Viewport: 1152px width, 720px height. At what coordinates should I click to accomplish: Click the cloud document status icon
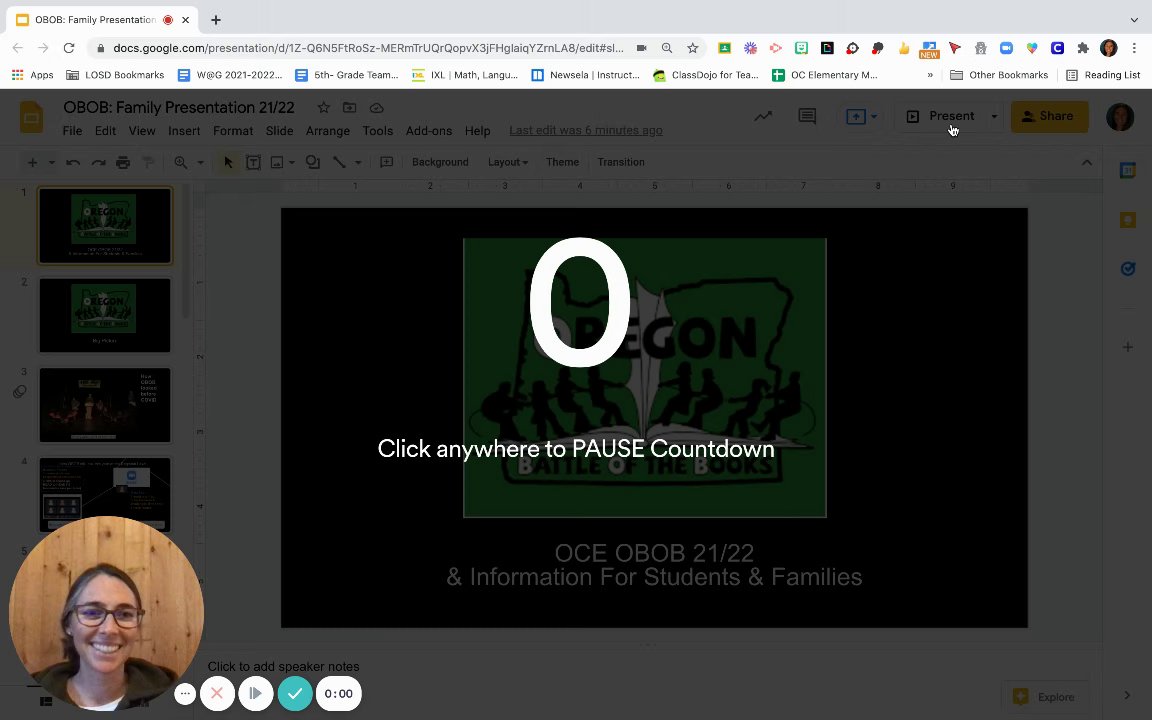click(376, 108)
